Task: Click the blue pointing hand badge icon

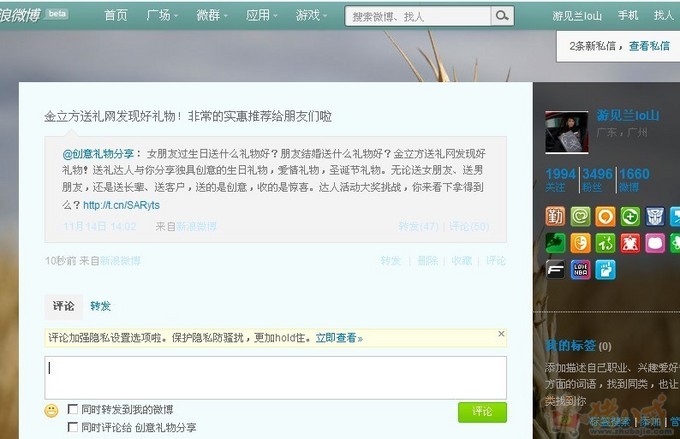Action: tap(605, 270)
